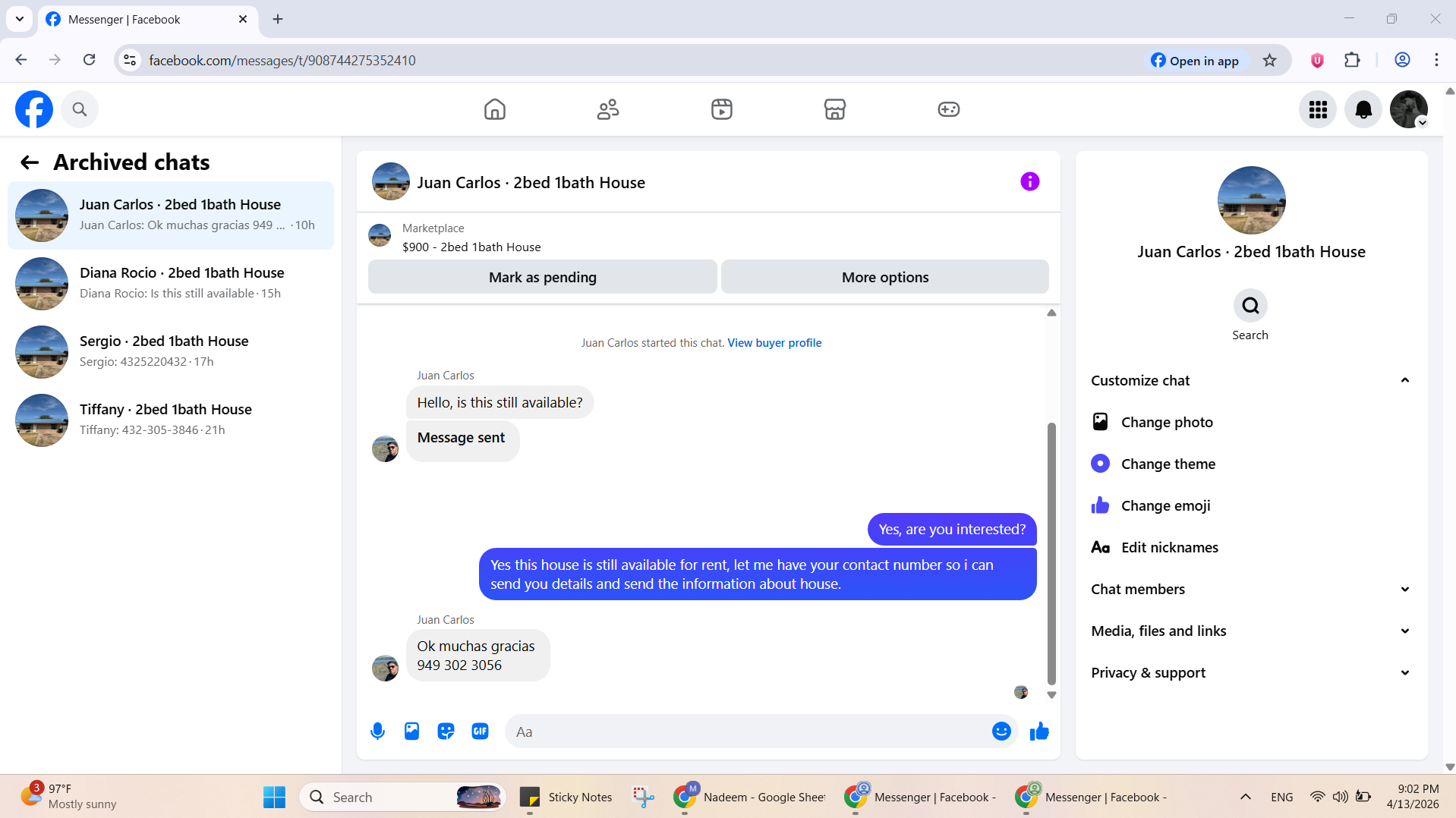Click the chat scrollbar down arrow
The image size is (1456, 818).
coord(1051,694)
